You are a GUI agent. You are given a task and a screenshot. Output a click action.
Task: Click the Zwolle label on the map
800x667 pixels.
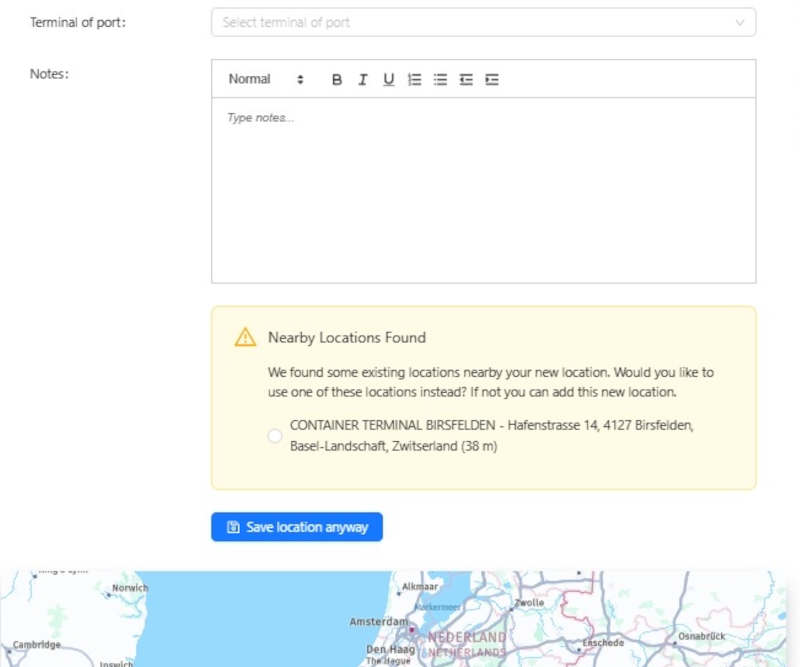tap(529, 603)
